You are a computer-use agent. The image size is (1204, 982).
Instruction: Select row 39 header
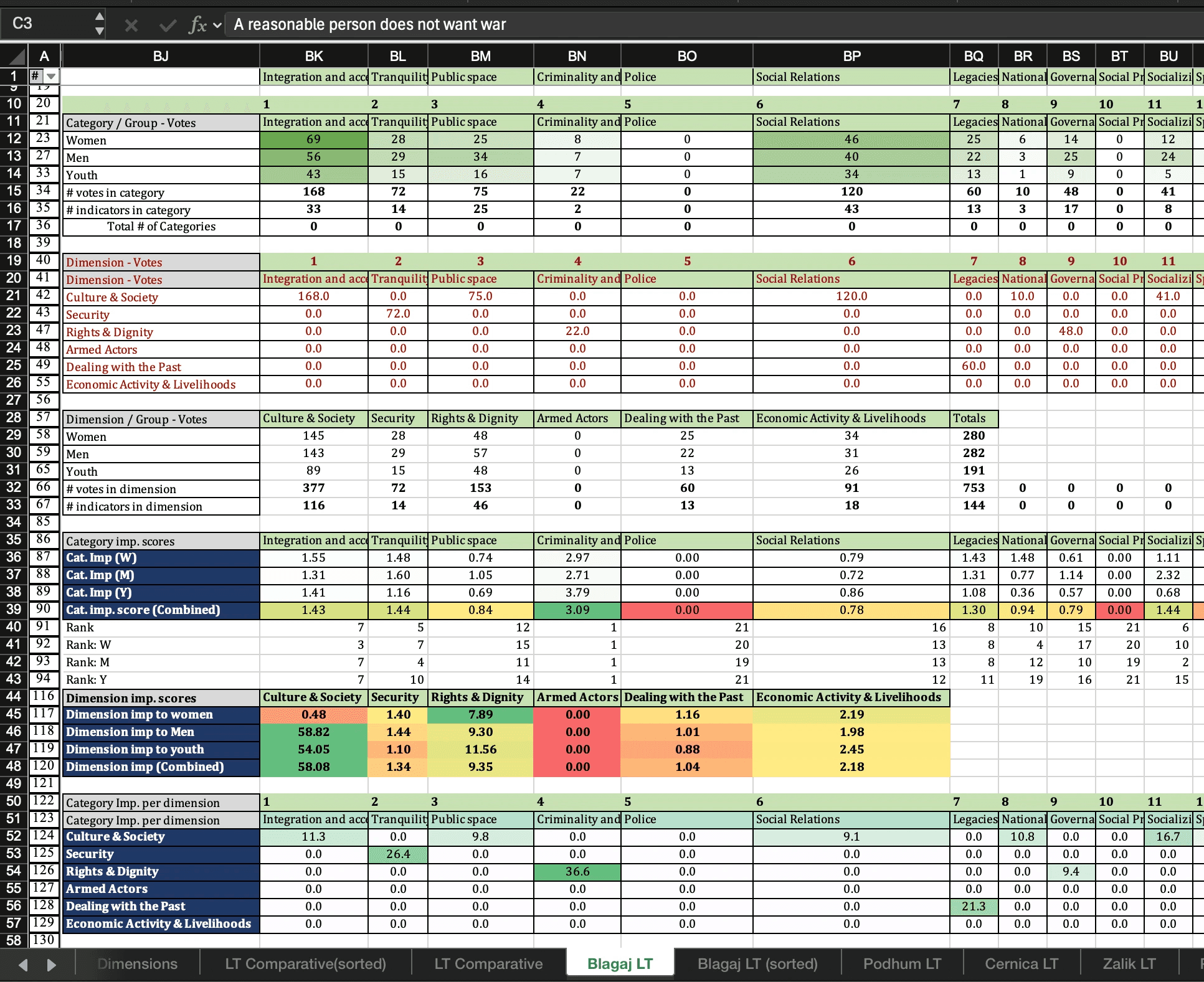point(14,610)
